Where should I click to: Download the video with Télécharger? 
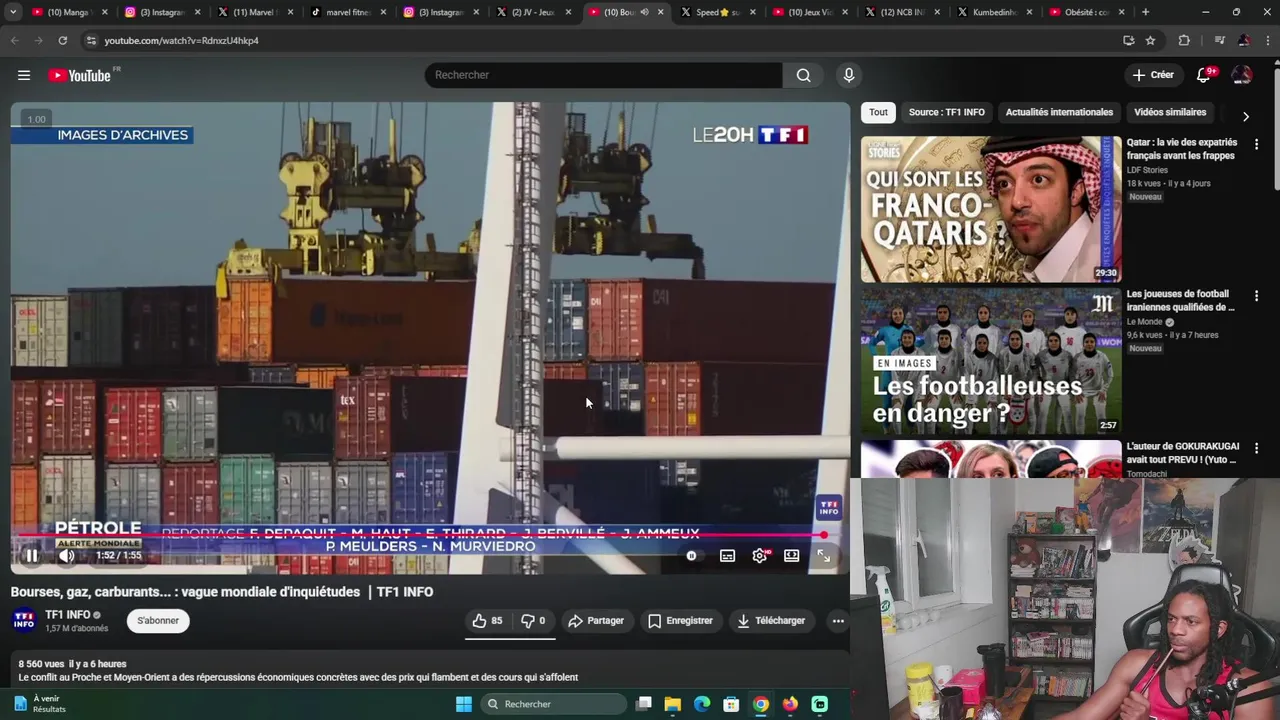[770, 621]
